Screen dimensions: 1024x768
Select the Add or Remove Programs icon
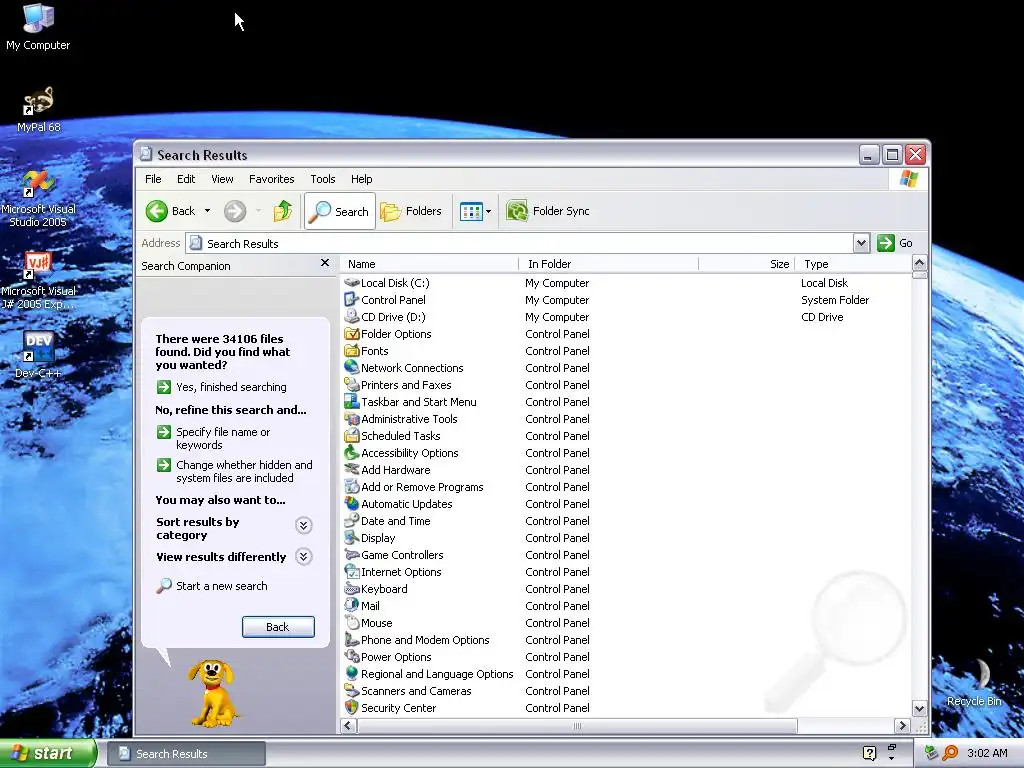point(352,487)
